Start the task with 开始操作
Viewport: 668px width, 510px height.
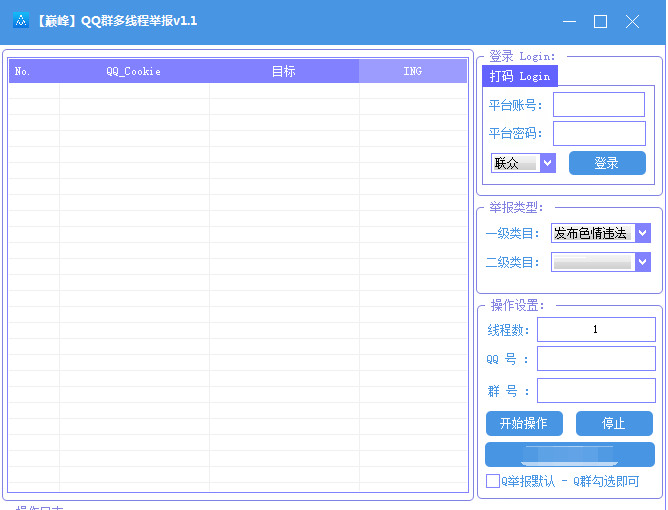coord(523,423)
